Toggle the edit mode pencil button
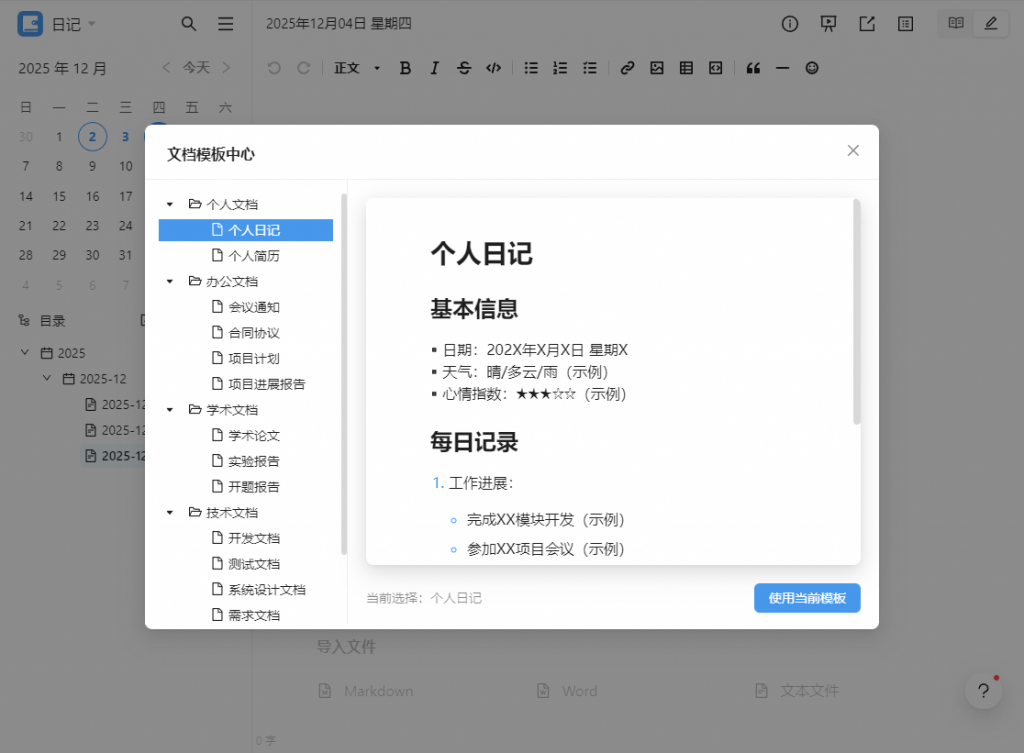The height and width of the screenshot is (753, 1024). 991,24
